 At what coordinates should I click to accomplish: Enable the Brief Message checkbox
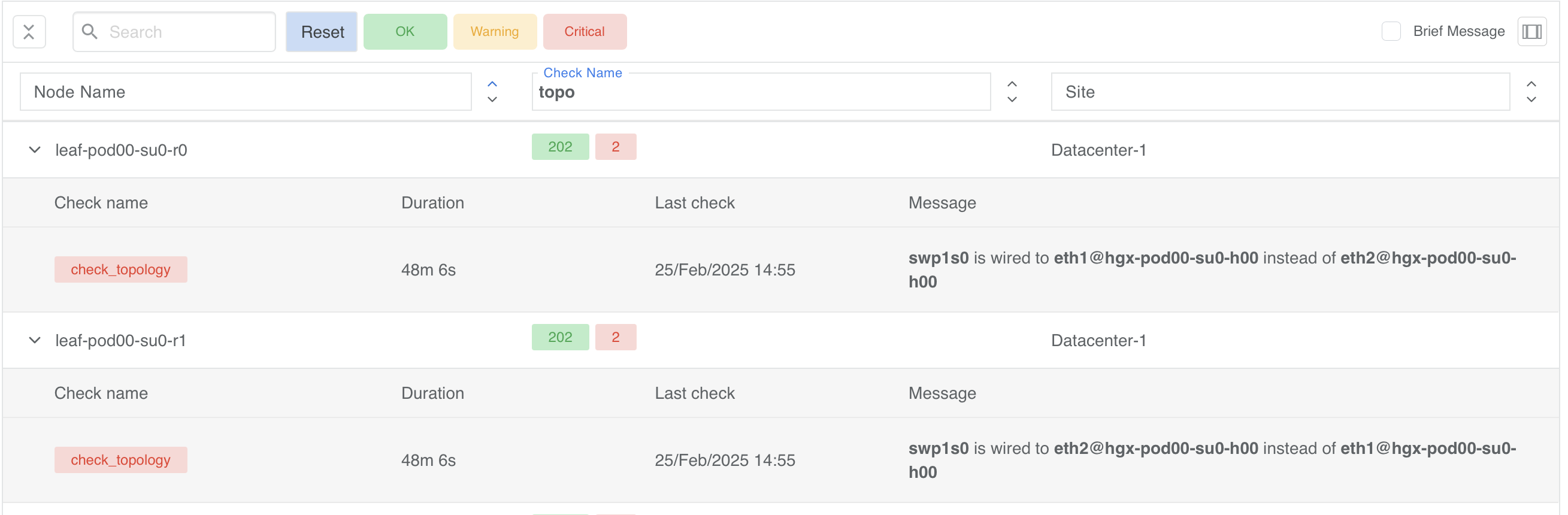(x=1390, y=32)
